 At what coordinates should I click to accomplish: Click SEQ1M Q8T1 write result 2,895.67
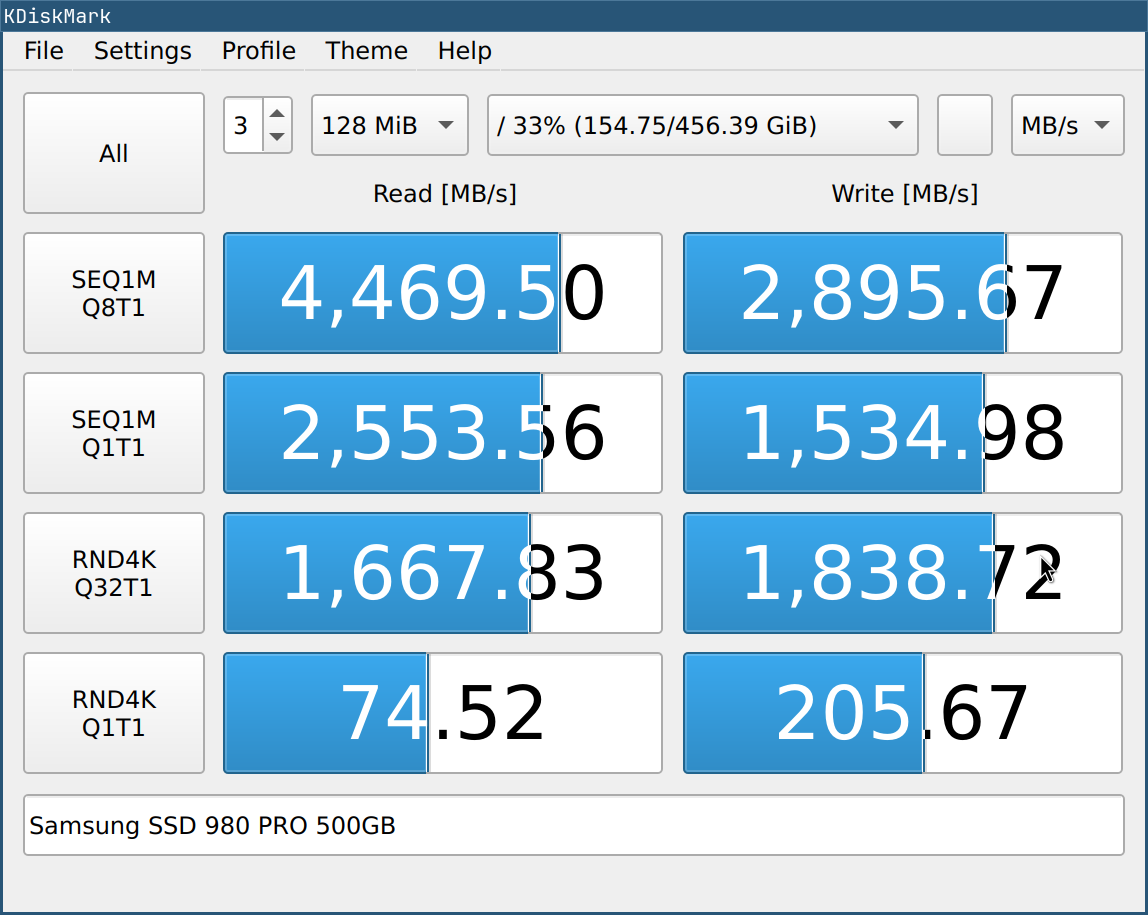coord(903,293)
